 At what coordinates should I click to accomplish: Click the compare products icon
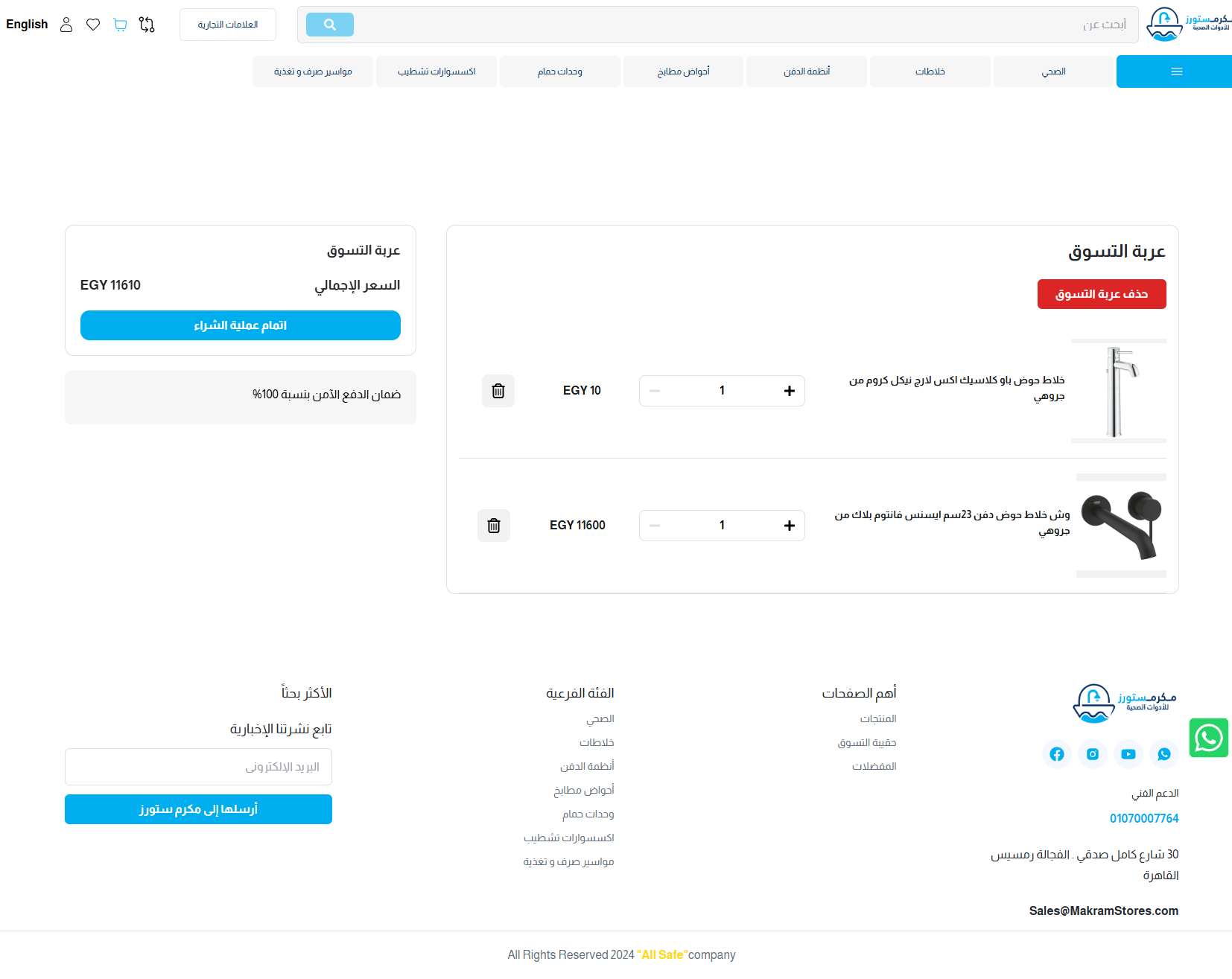pos(147,25)
